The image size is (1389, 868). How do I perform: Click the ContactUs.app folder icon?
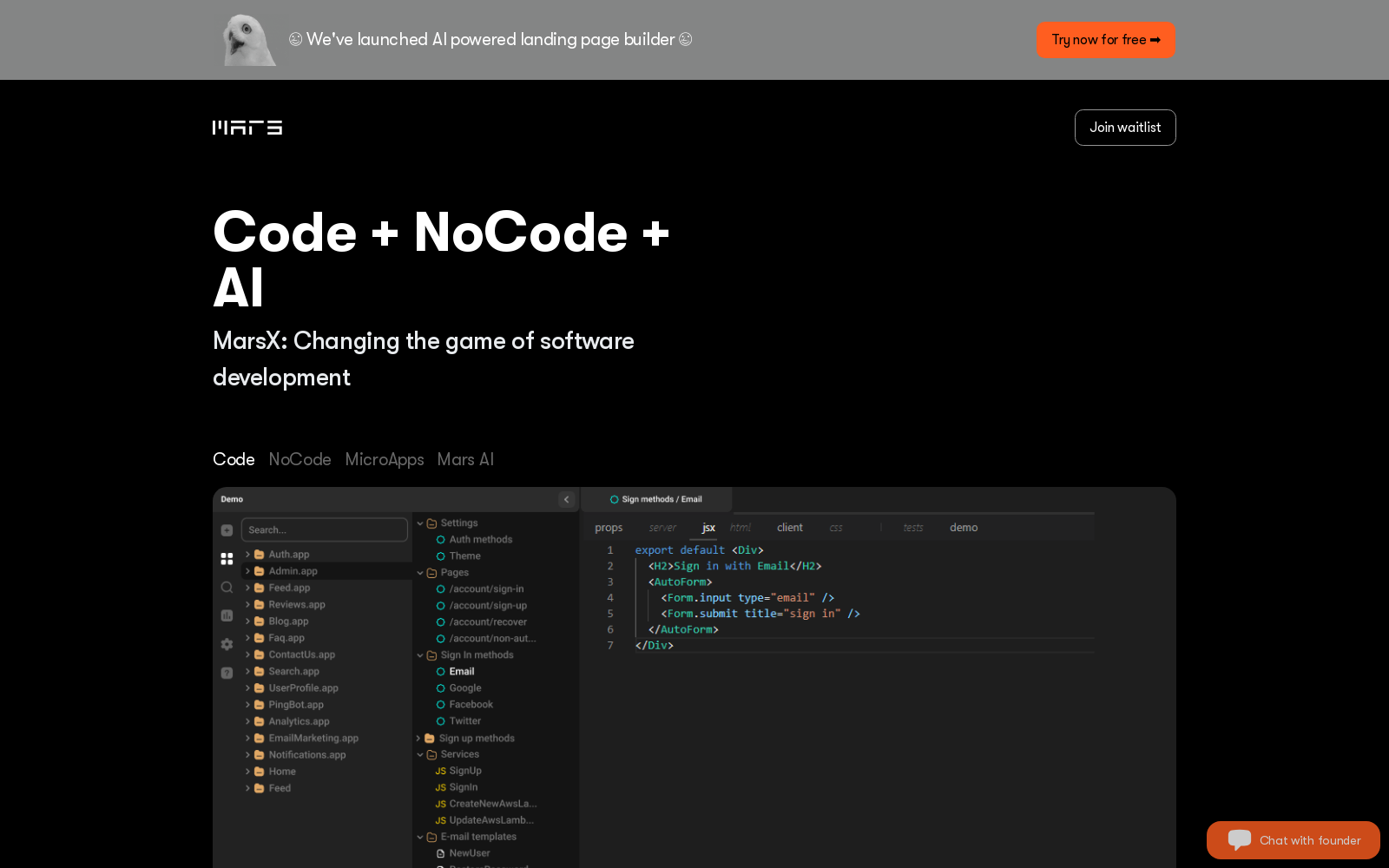pyautogui.click(x=259, y=654)
